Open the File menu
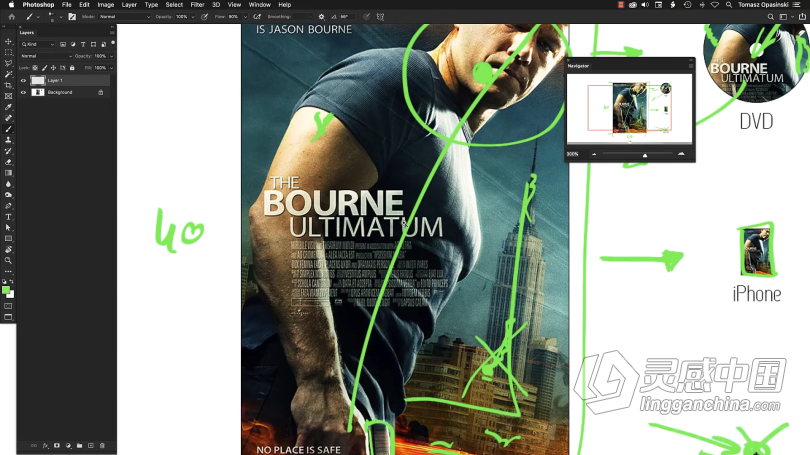 click(x=67, y=5)
